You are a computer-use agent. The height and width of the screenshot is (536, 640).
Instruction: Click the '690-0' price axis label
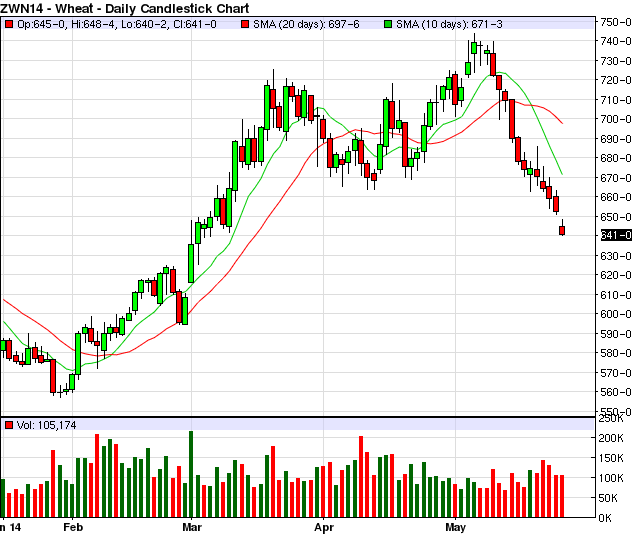pos(616,139)
